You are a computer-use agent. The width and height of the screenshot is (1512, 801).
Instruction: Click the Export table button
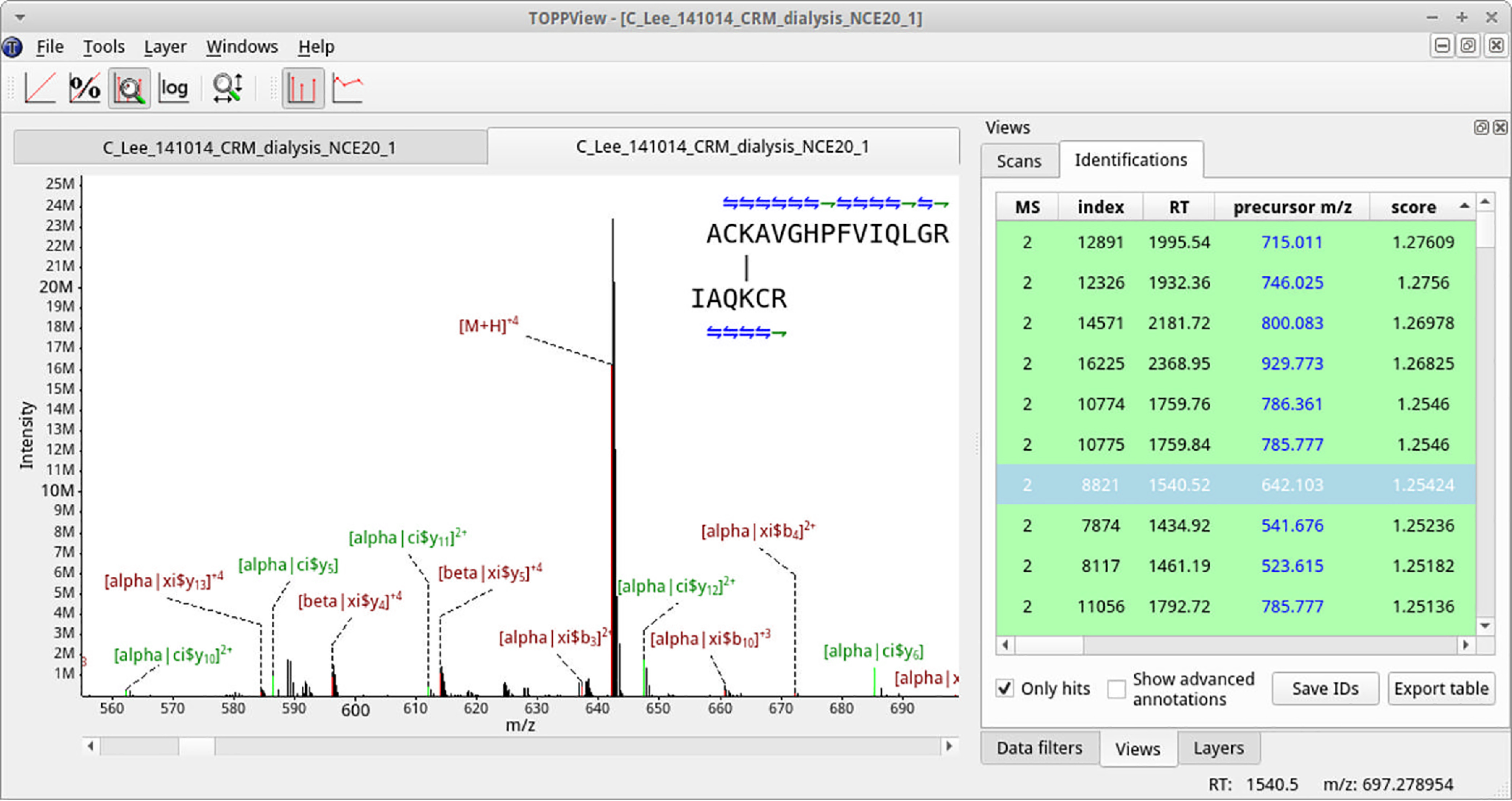pyautogui.click(x=1441, y=688)
